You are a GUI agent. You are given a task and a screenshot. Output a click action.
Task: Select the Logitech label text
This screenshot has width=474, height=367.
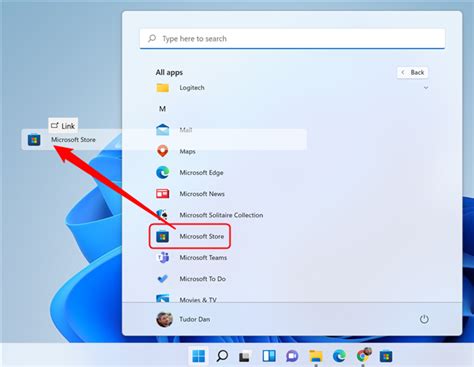click(x=192, y=88)
